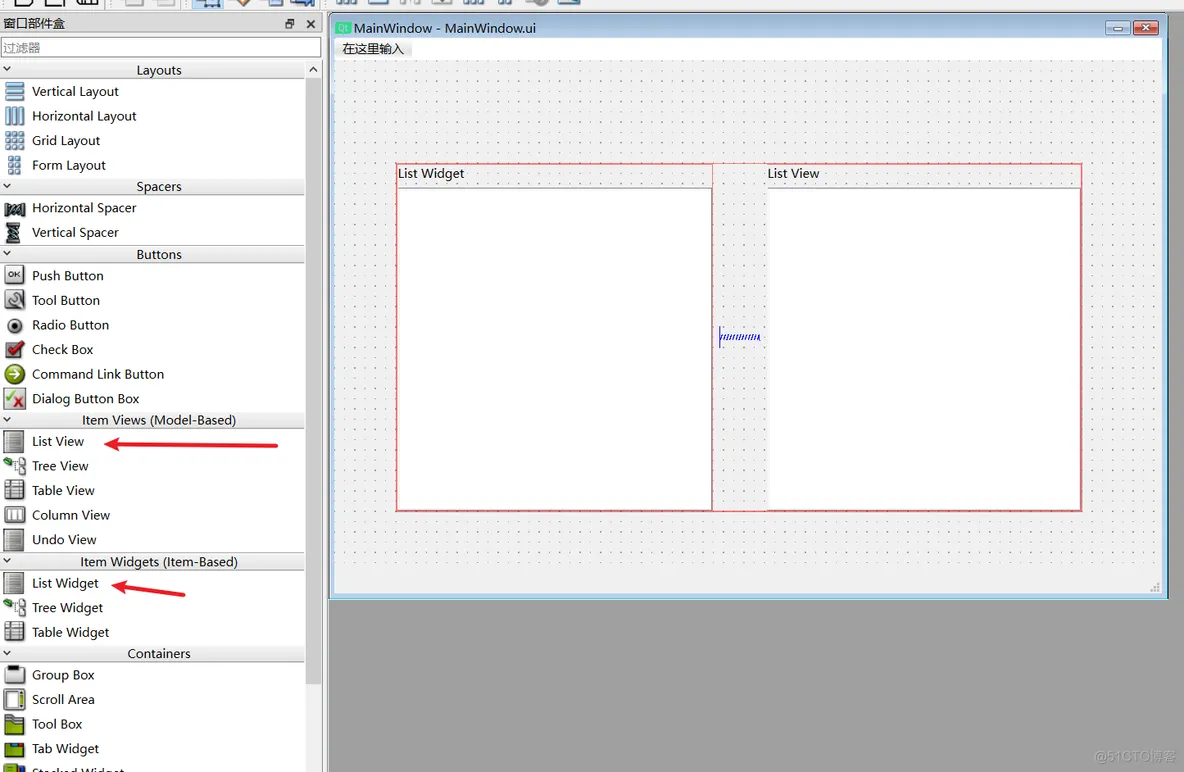This screenshot has height=772, width=1184.
Task: Select the Check Box widget entry
Action: tap(62, 350)
